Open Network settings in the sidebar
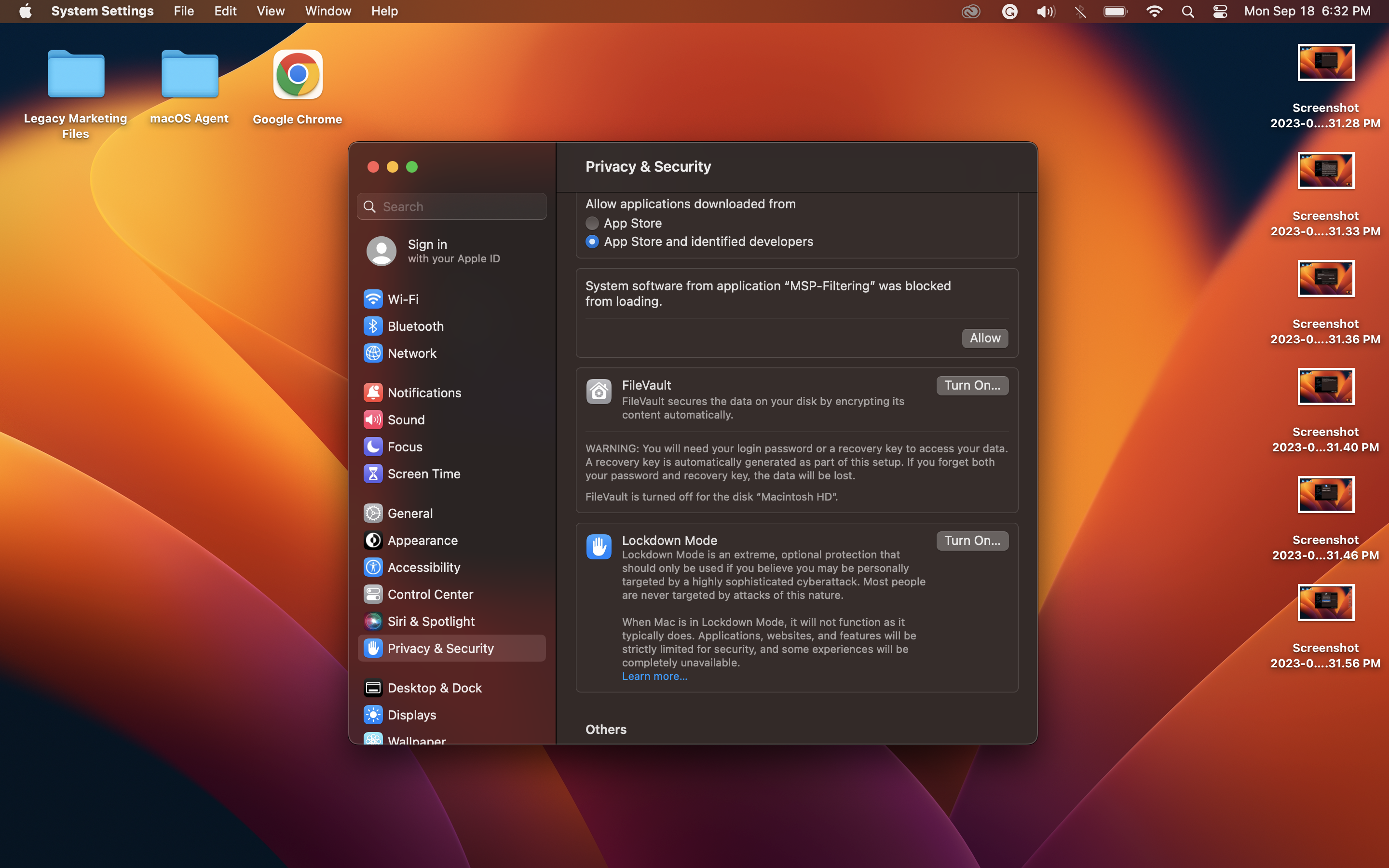1389x868 pixels. tap(411, 353)
